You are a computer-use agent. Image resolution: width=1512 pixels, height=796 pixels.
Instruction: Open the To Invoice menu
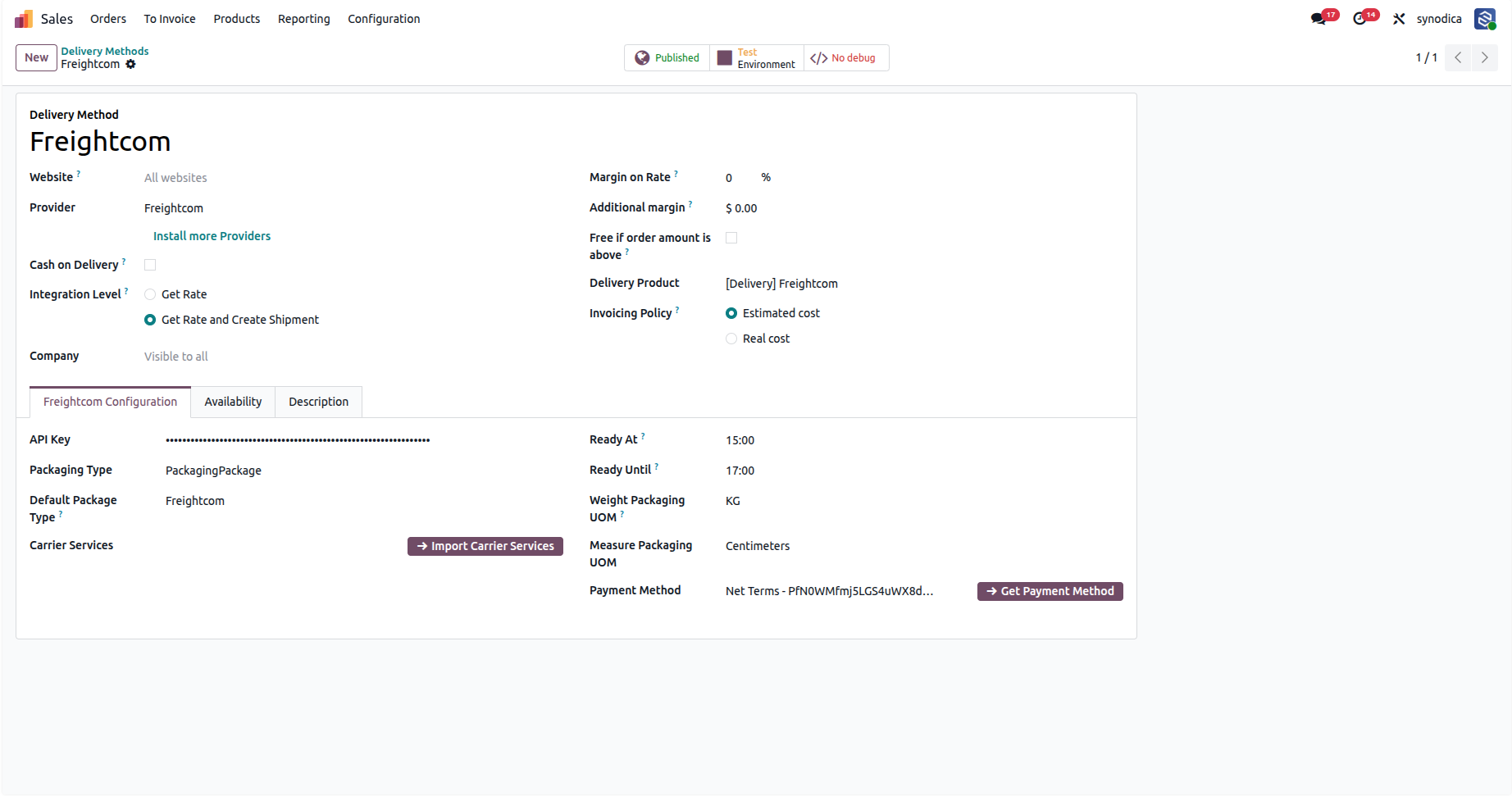tap(170, 19)
